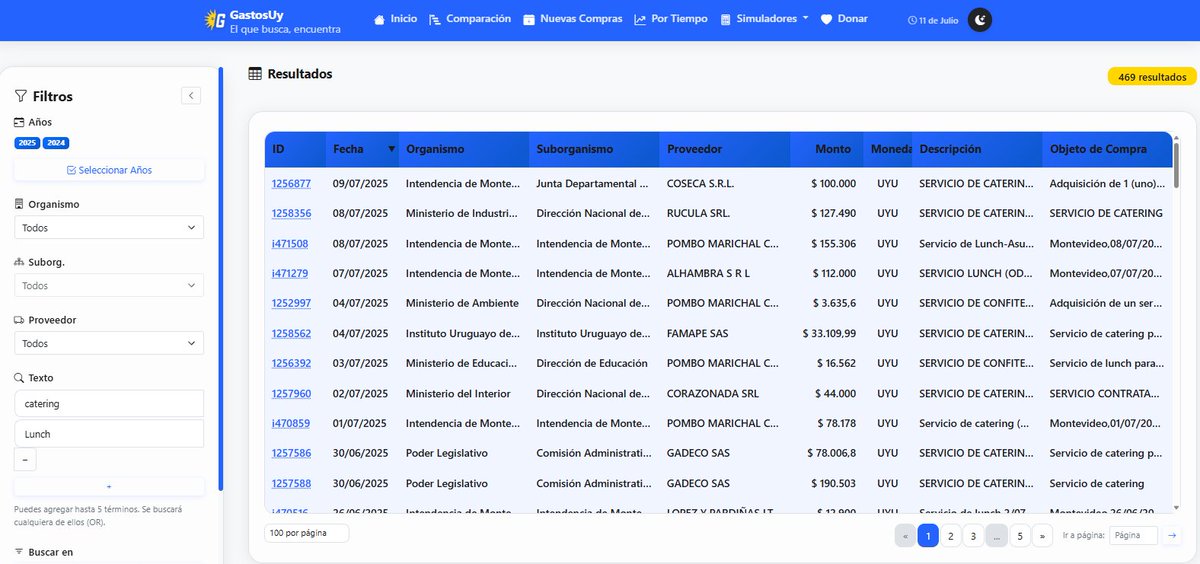Click COSECA S.R.L. provider cell
This screenshot has width=1200, height=564.
click(724, 184)
